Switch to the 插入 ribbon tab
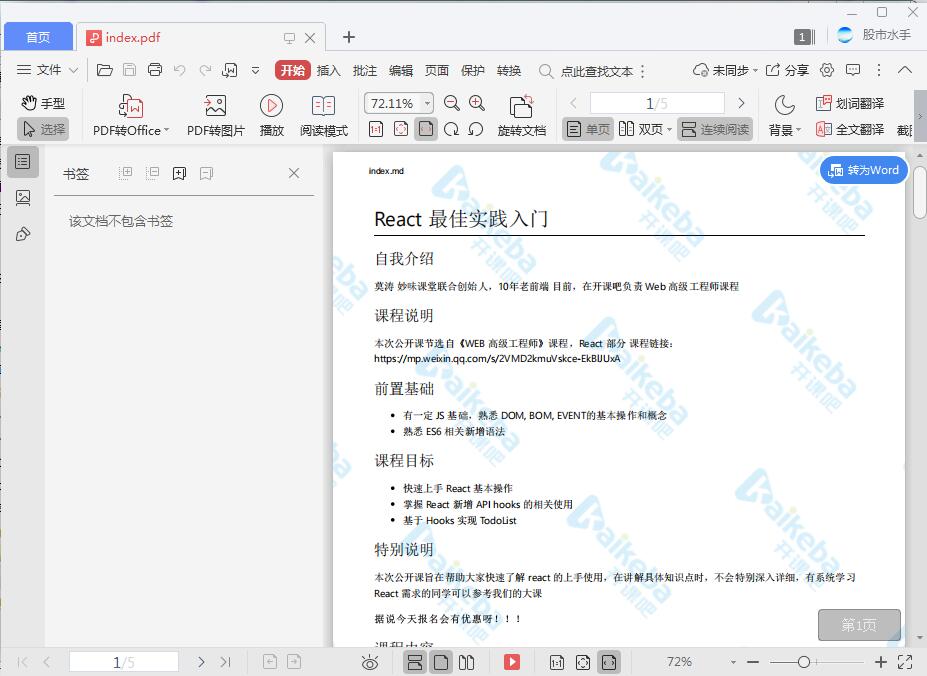The width and height of the screenshot is (927, 676). coord(327,71)
